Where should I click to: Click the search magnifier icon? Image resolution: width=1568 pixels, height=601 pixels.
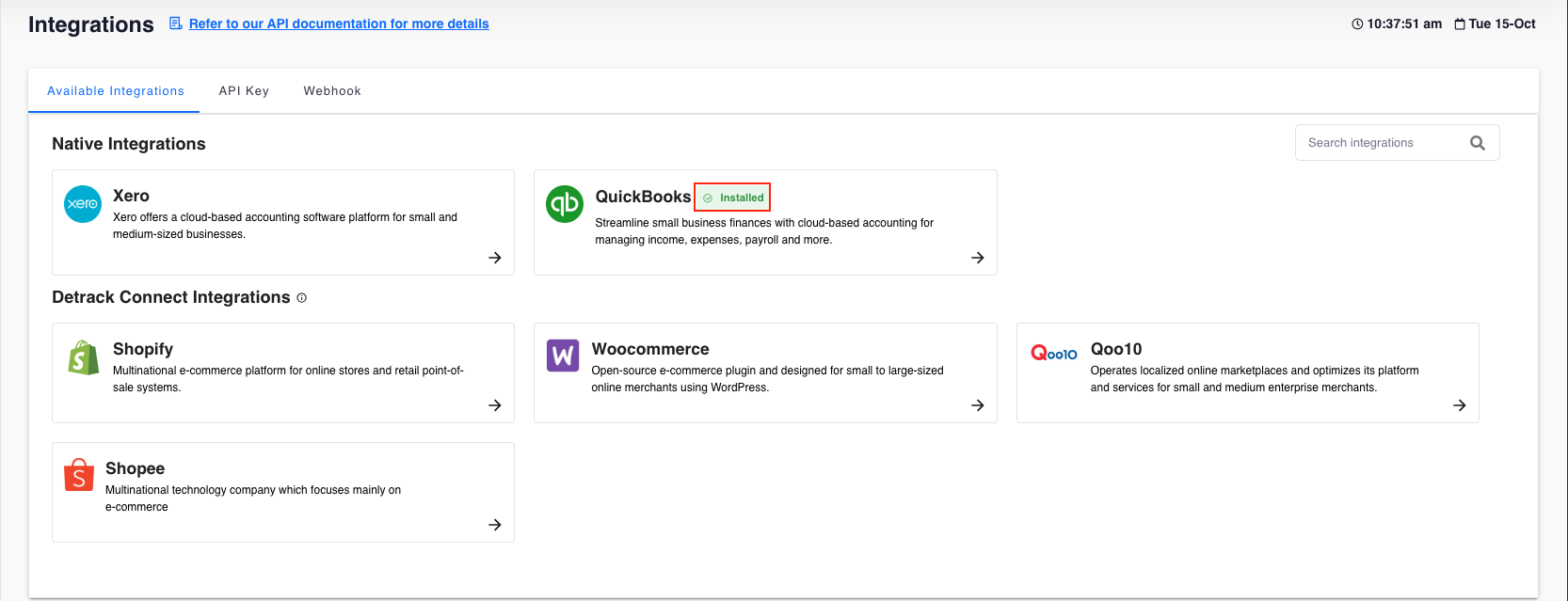[1478, 143]
